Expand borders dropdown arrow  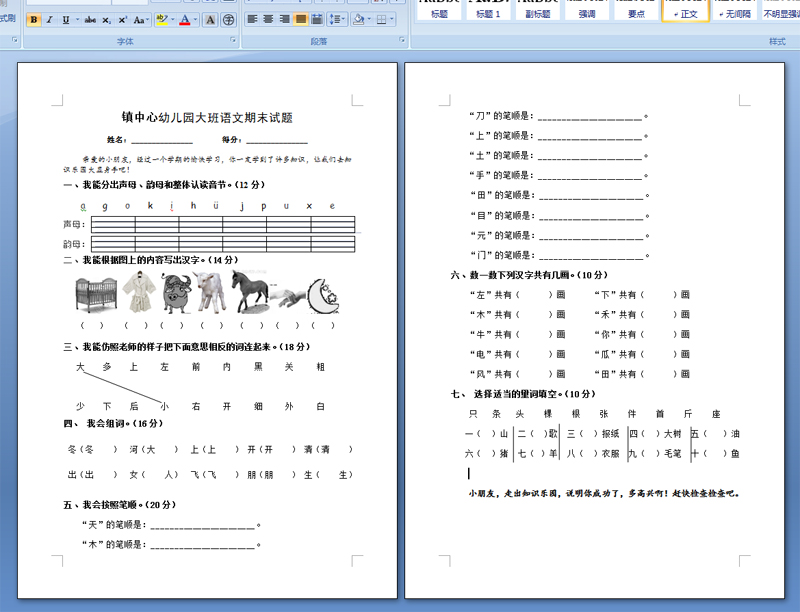coord(392,19)
